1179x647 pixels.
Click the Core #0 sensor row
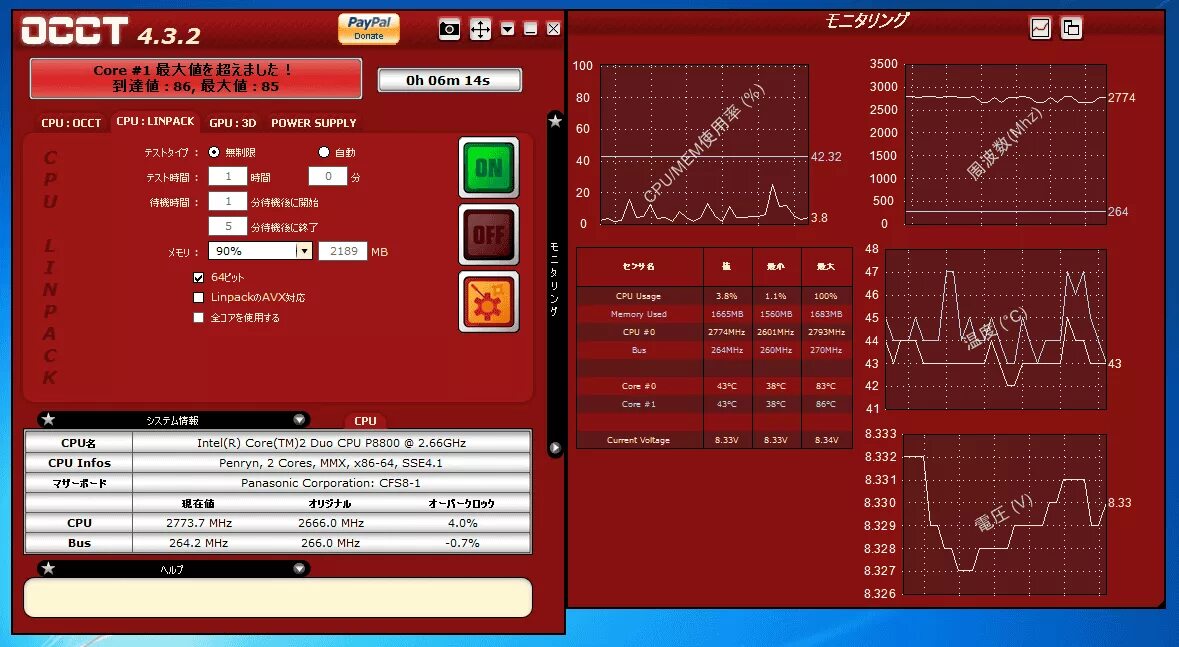[714, 386]
